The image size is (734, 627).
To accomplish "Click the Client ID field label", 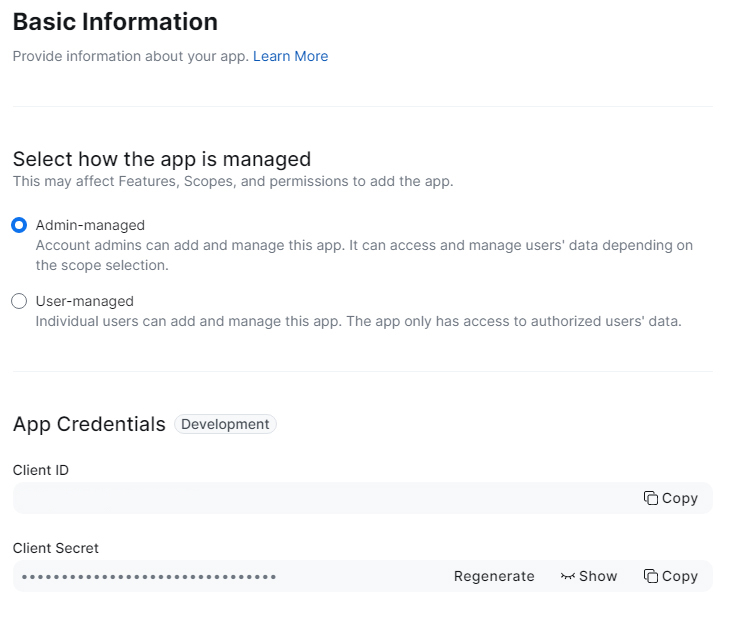I will [41, 470].
